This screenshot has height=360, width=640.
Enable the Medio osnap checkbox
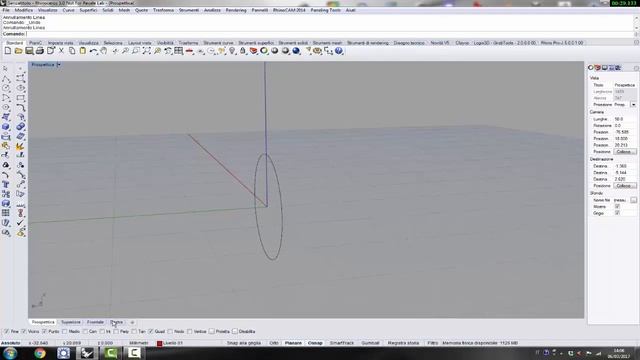(64, 331)
